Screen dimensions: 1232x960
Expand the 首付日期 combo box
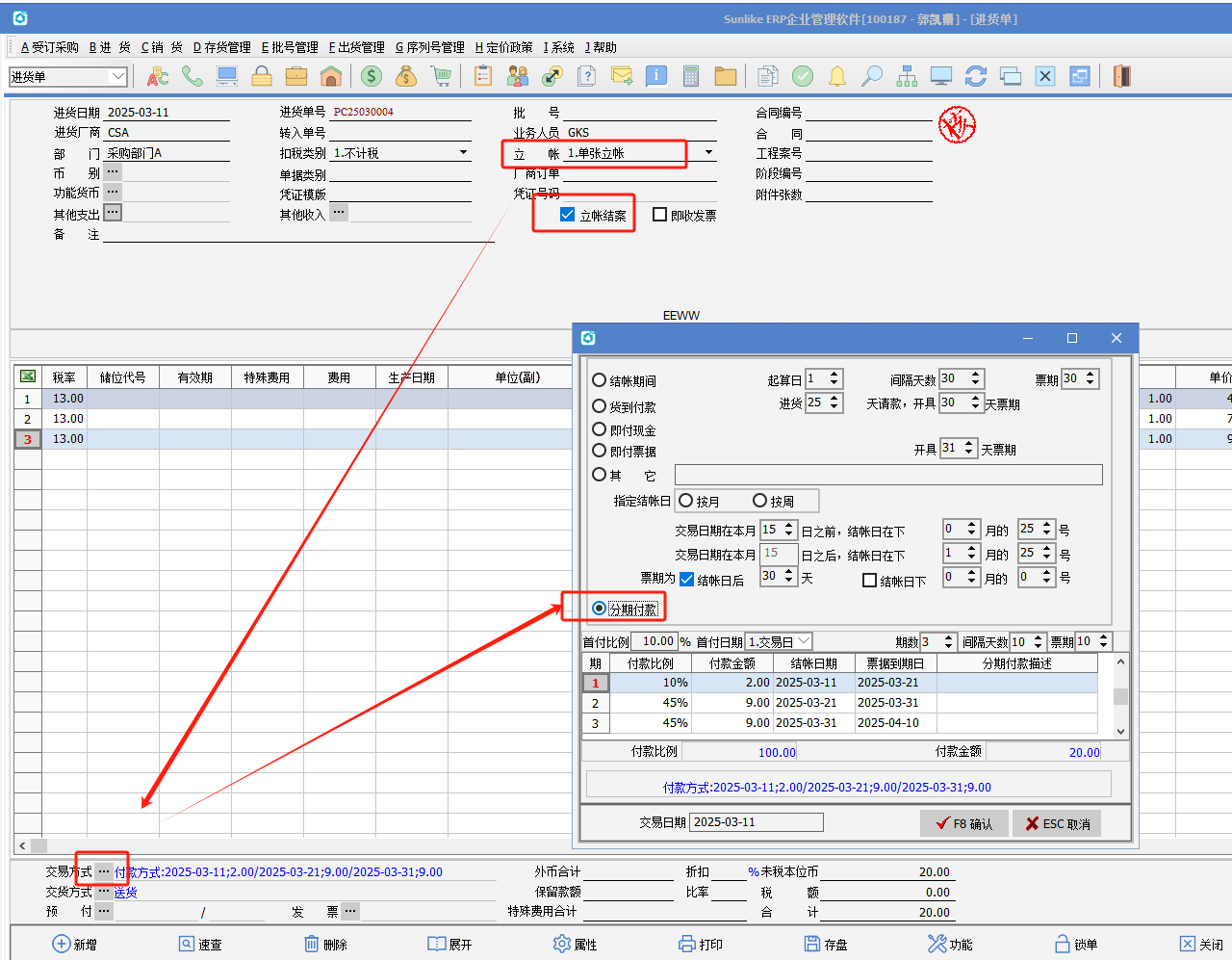pos(805,641)
